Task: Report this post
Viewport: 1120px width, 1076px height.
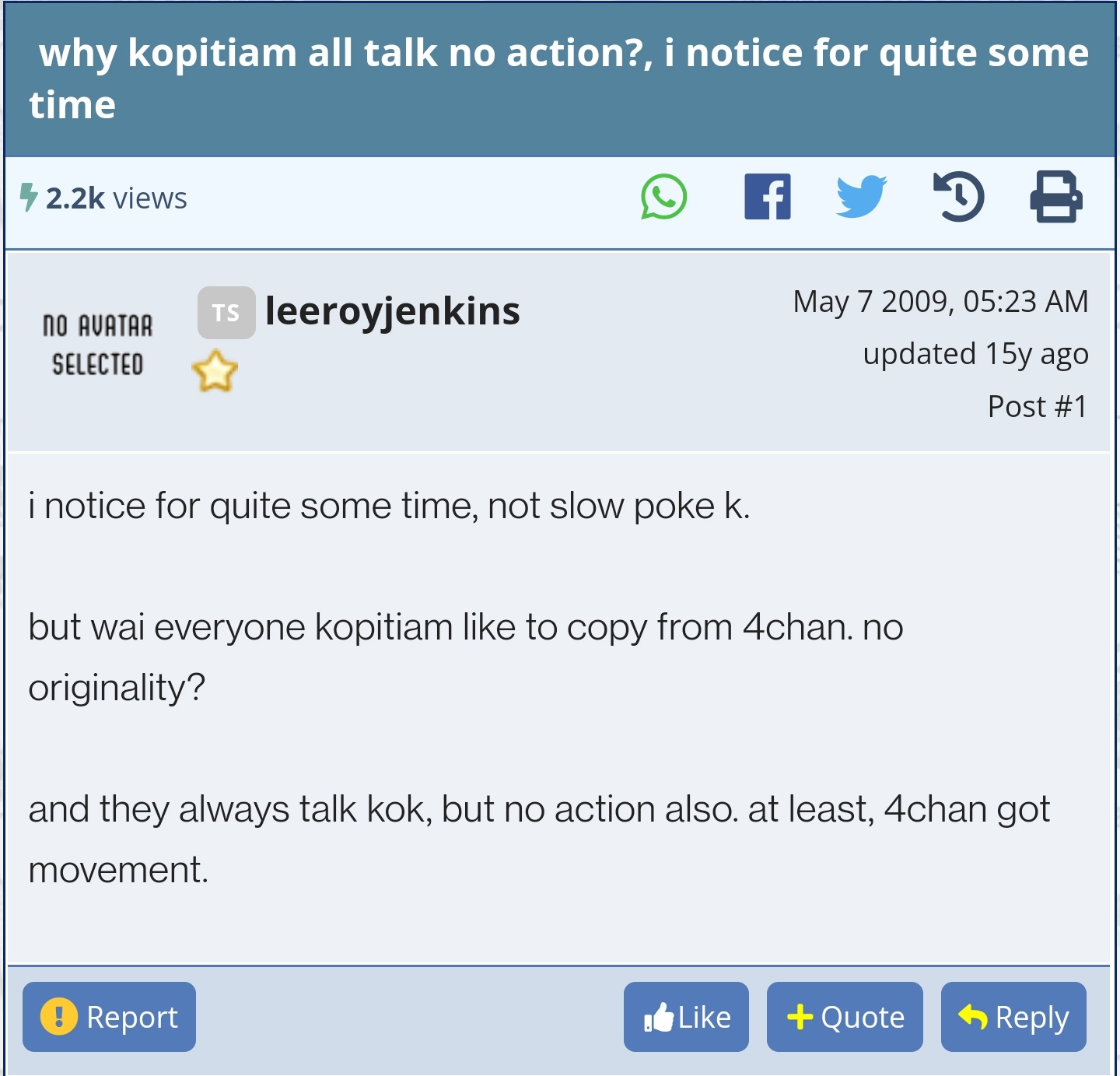Action: [x=109, y=1017]
